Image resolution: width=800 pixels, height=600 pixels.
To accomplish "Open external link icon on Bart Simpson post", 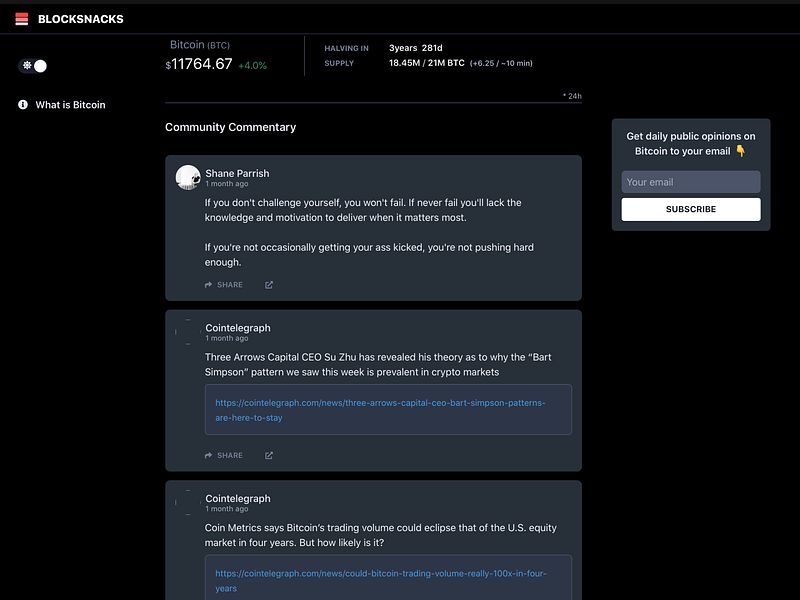I will [269, 455].
